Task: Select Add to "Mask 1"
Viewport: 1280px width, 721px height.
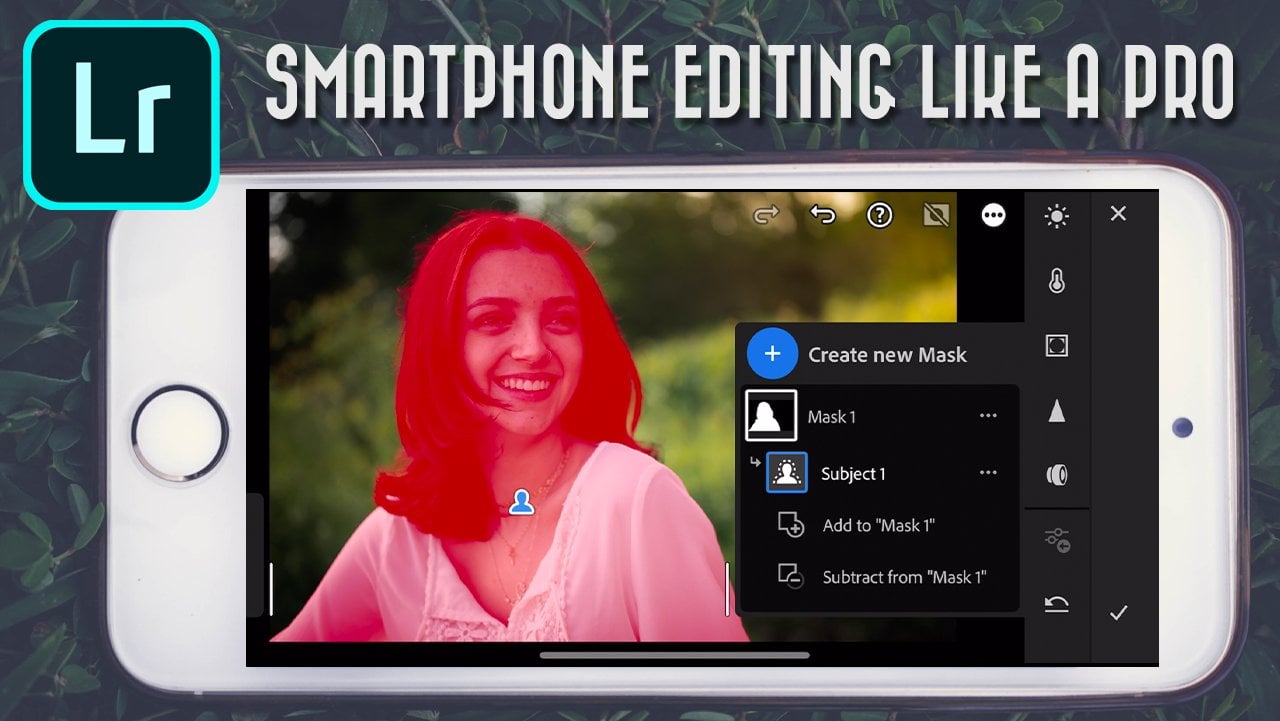Action: click(877, 525)
